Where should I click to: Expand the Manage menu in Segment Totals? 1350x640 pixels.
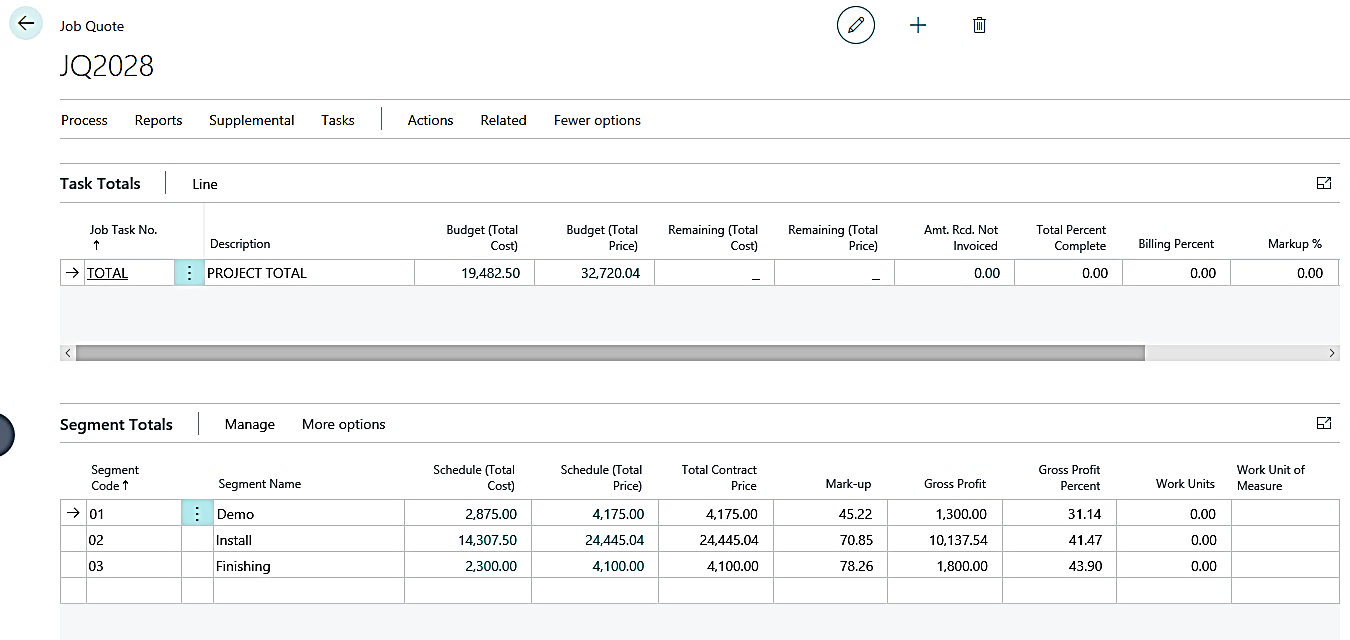(249, 424)
